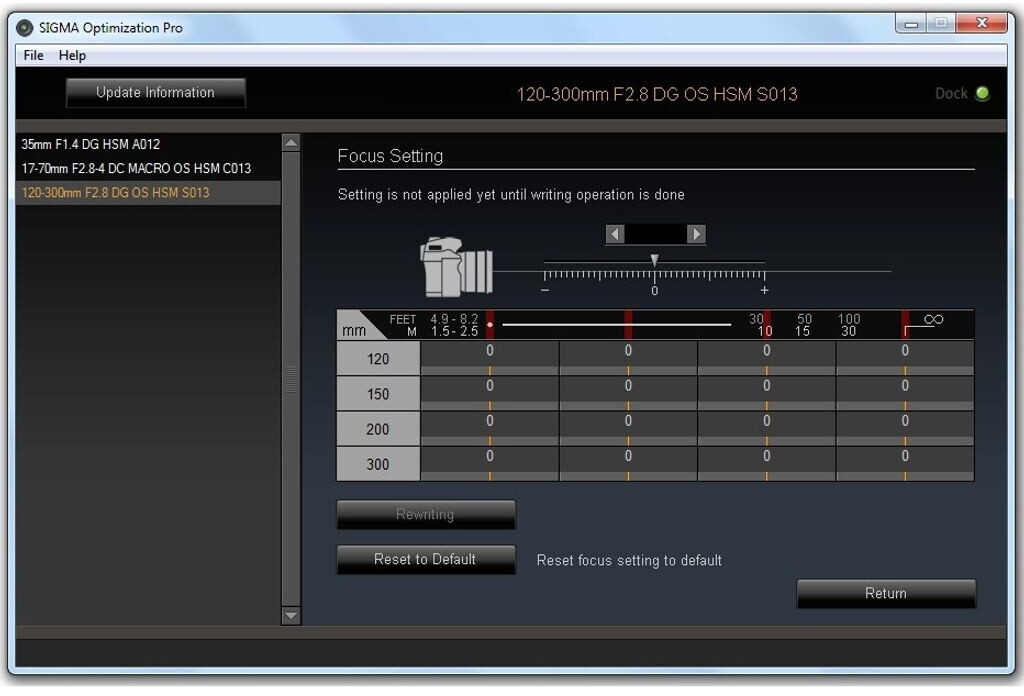Click the green Dock status indicator
1024x696 pixels.
point(982,94)
